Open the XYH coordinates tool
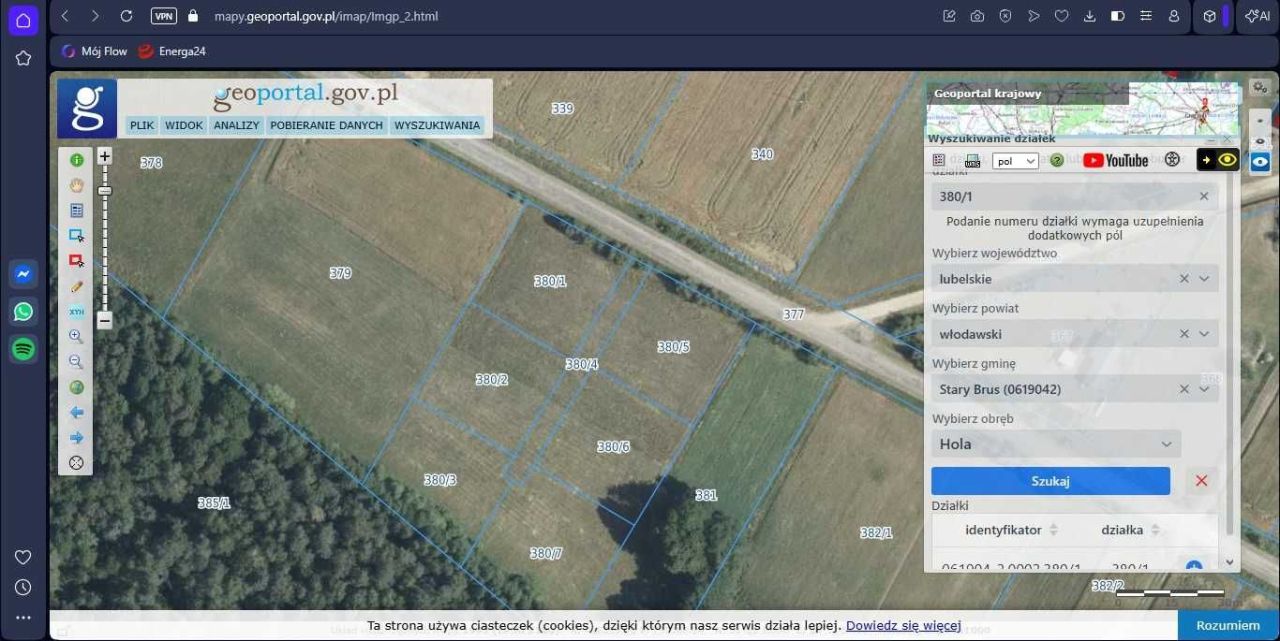 [x=76, y=312]
